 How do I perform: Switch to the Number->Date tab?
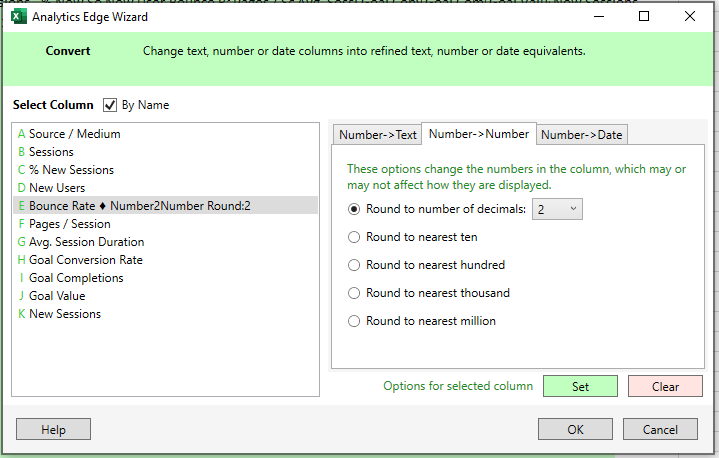tap(582, 135)
